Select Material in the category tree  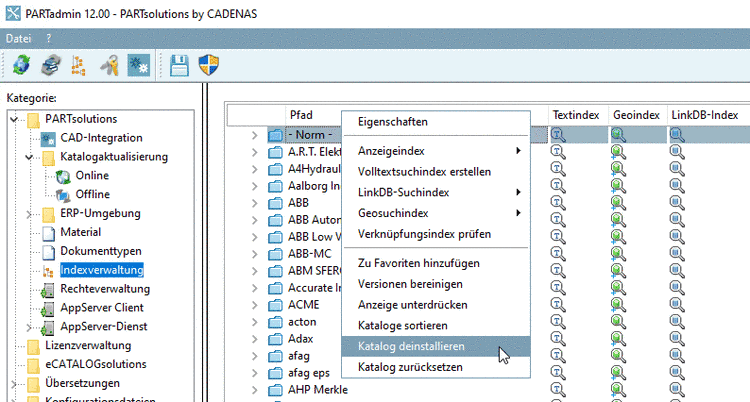pos(80,233)
